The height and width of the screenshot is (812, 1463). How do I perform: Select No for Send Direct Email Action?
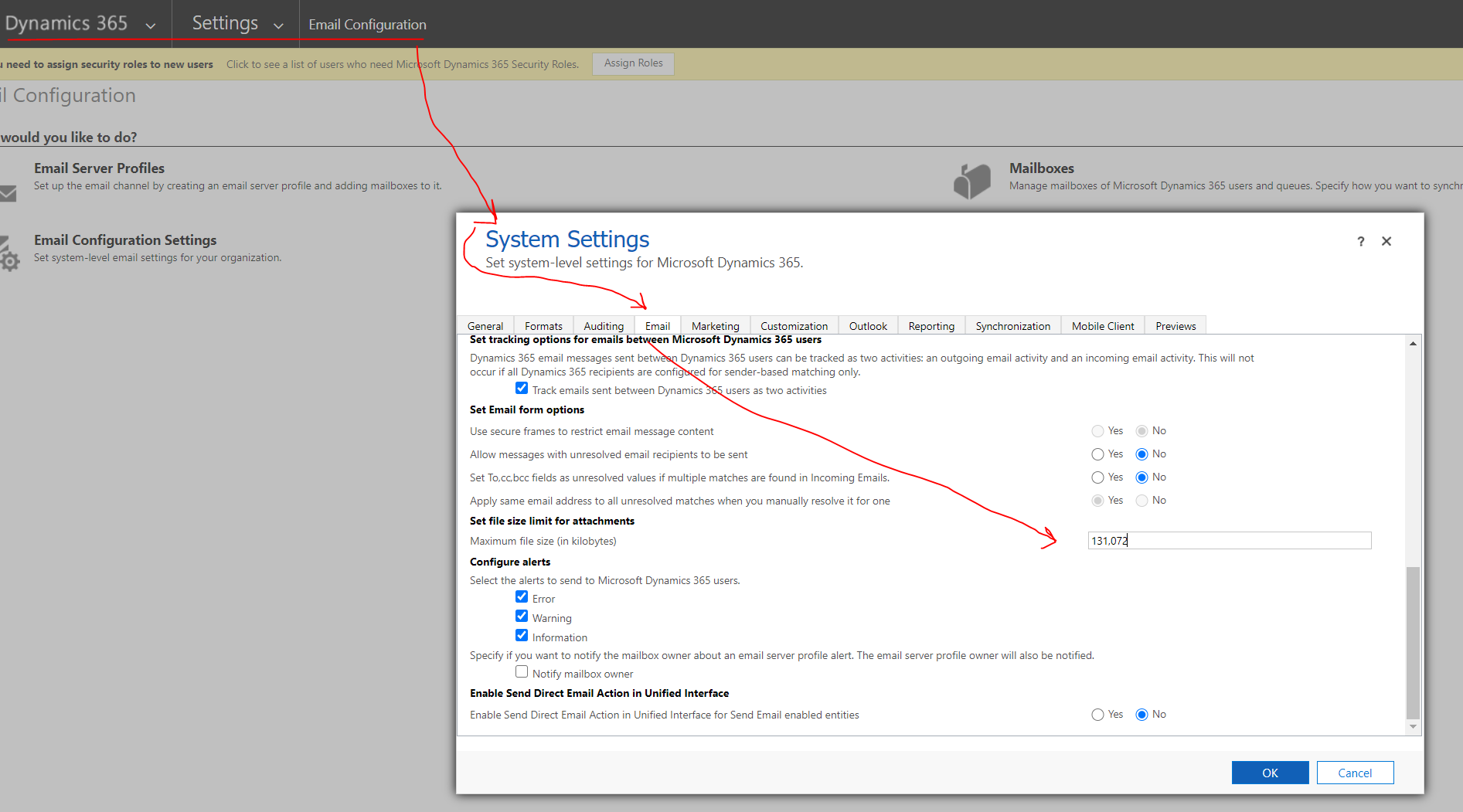coord(1141,715)
